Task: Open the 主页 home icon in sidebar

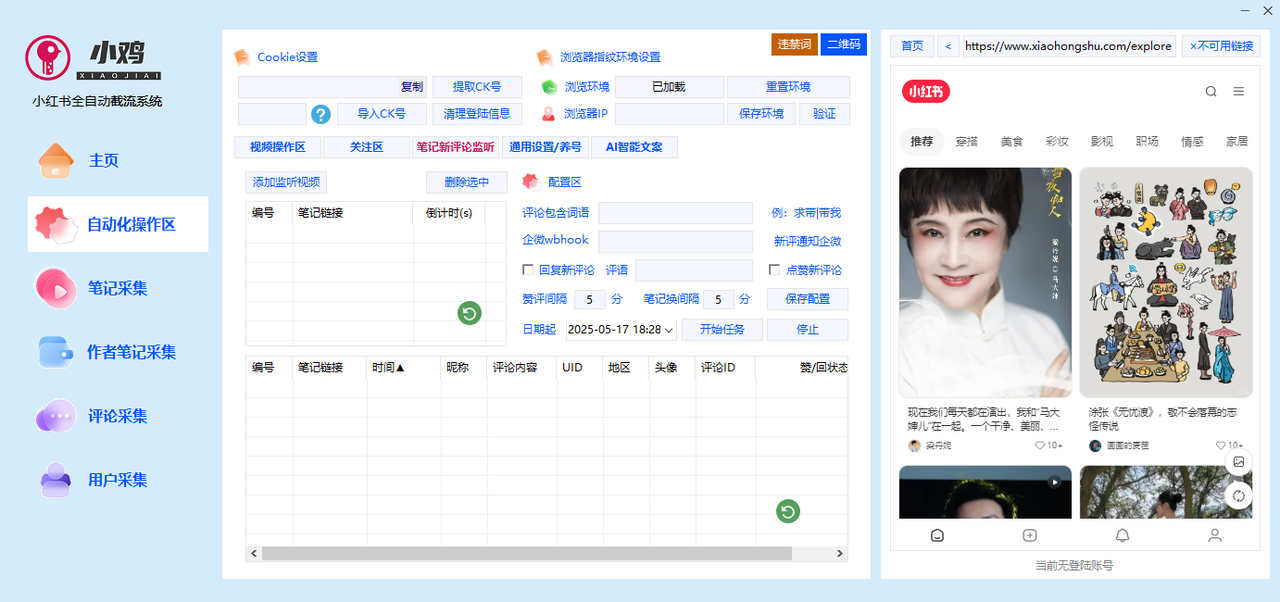Action: [56, 160]
